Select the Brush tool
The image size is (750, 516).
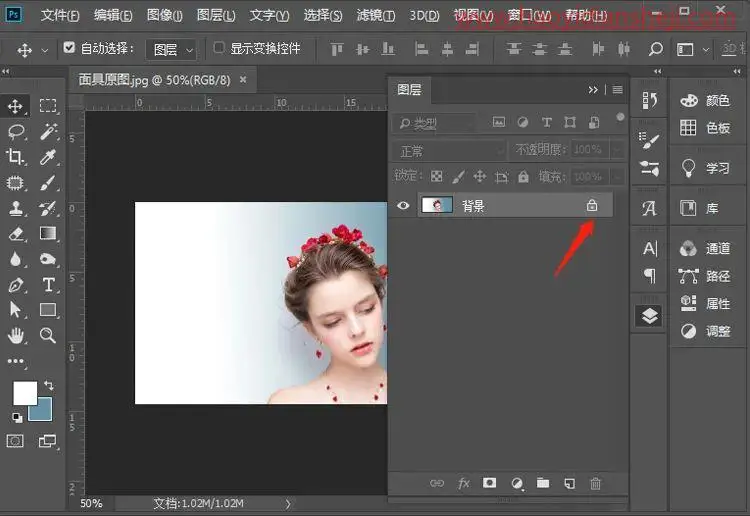48,183
